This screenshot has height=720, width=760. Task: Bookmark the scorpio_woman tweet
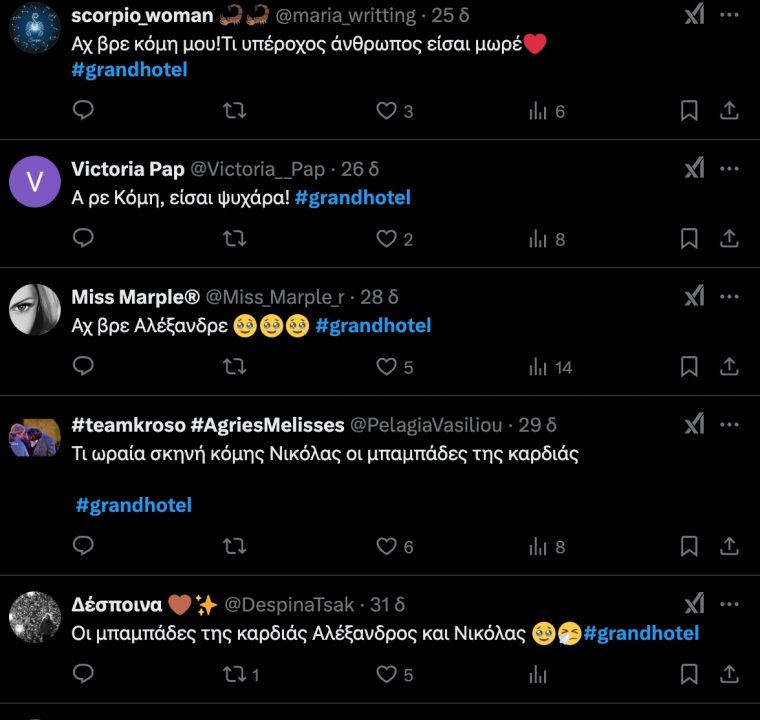pos(689,111)
